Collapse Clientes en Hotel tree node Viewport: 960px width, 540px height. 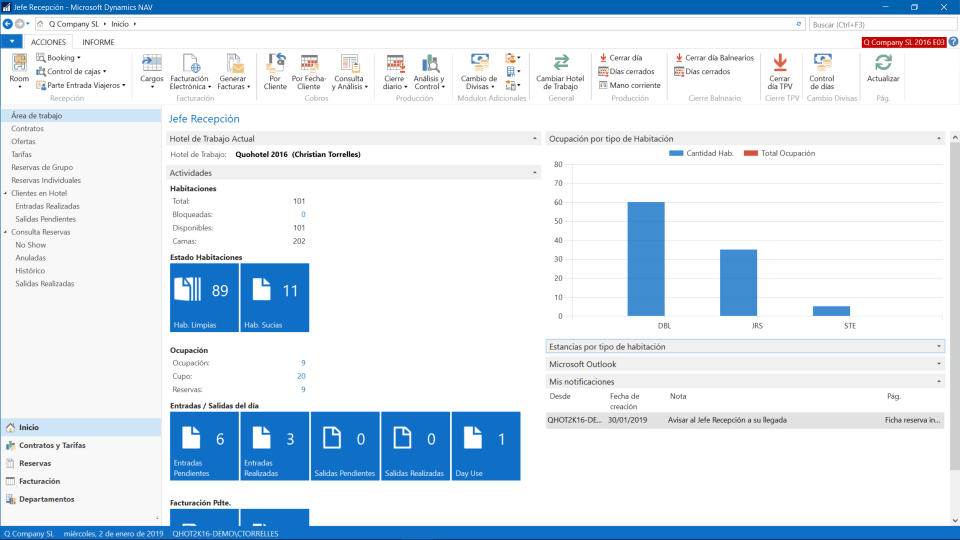tap(6, 193)
